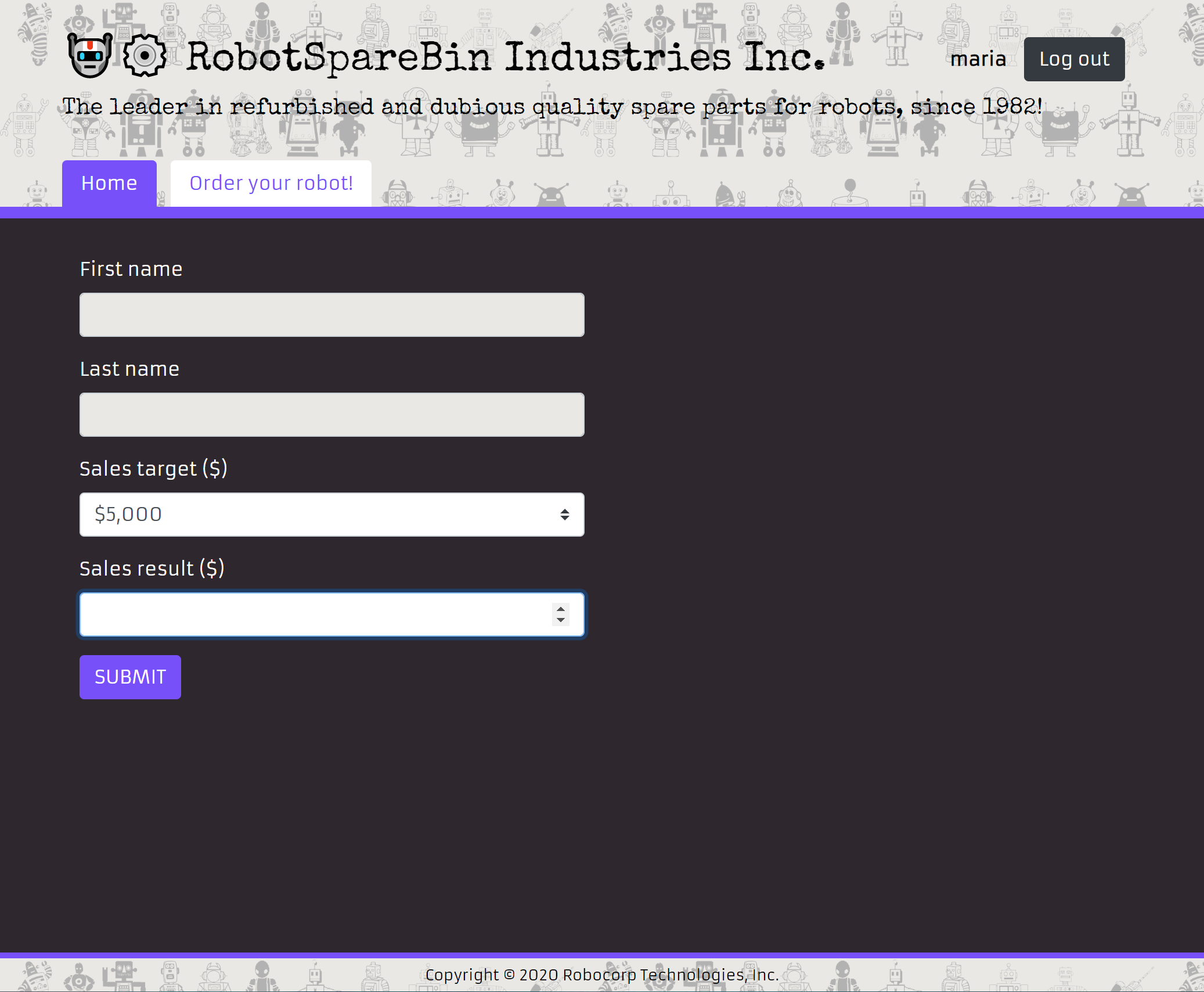This screenshot has width=1204, height=992.
Task: Click the Sales result ($) label
Action: (x=152, y=569)
